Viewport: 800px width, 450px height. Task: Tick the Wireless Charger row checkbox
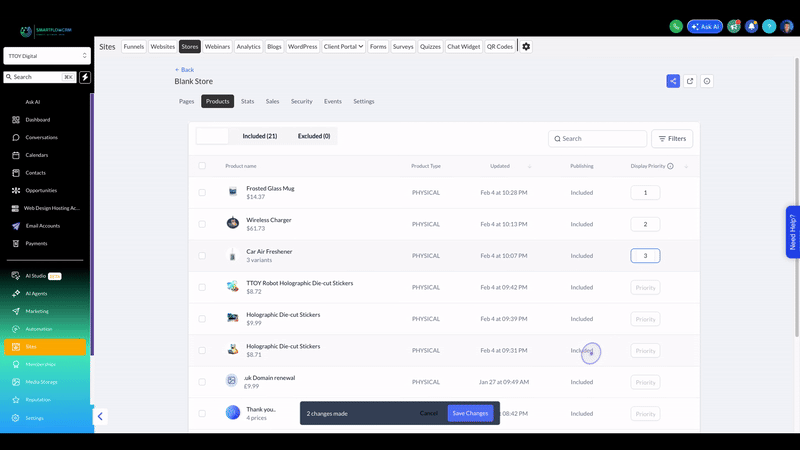tap(202, 224)
